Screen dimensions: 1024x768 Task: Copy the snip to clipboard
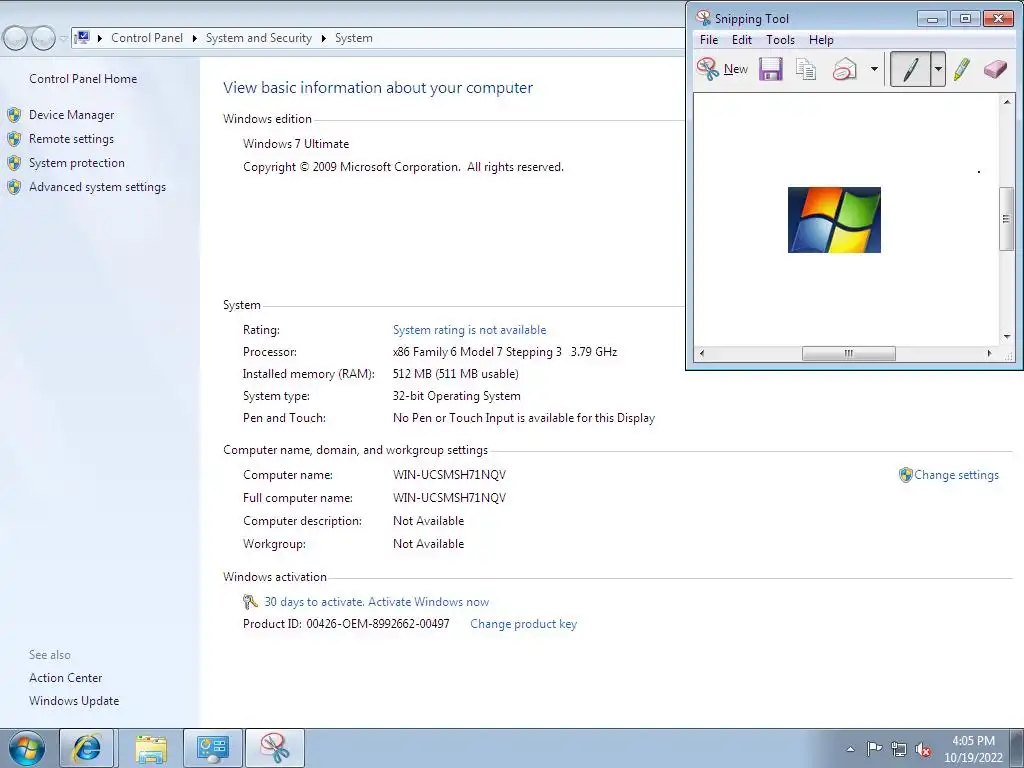click(806, 69)
